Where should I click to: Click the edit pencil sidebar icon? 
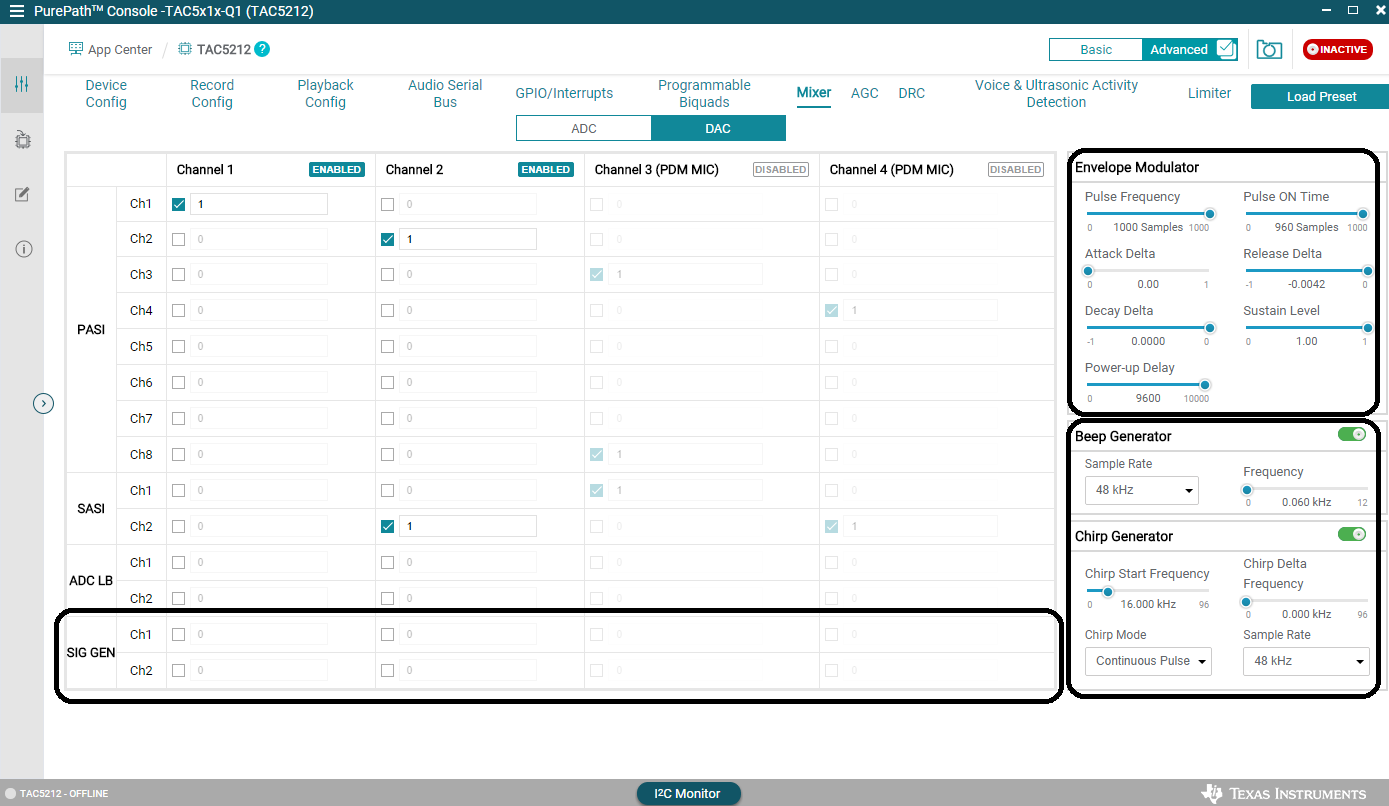pos(22,194)
